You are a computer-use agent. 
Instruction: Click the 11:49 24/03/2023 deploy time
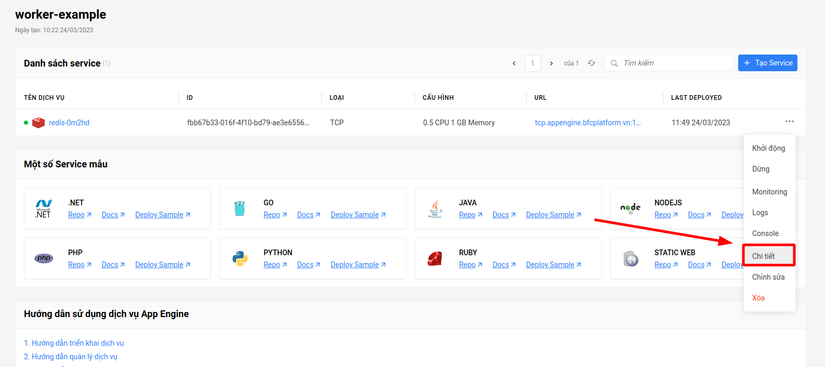coord(701,123)
